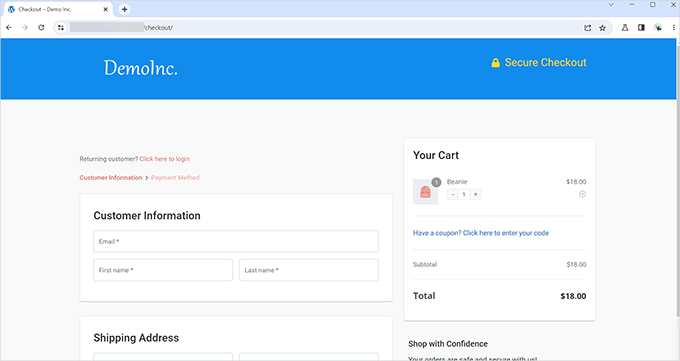The image size is (680, 361).
Task: Click the Secure Checkout padlock icon
Action: (495, 63)
